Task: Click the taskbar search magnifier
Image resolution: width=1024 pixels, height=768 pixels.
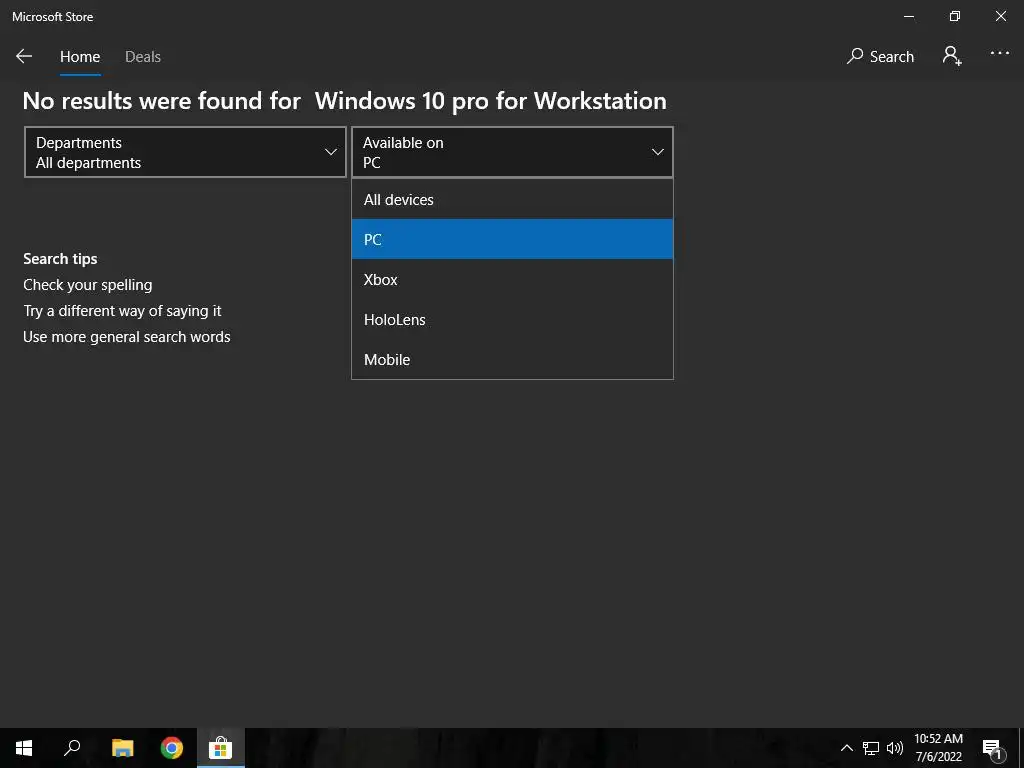Action: pyautogui.click(x=72, y=748)
